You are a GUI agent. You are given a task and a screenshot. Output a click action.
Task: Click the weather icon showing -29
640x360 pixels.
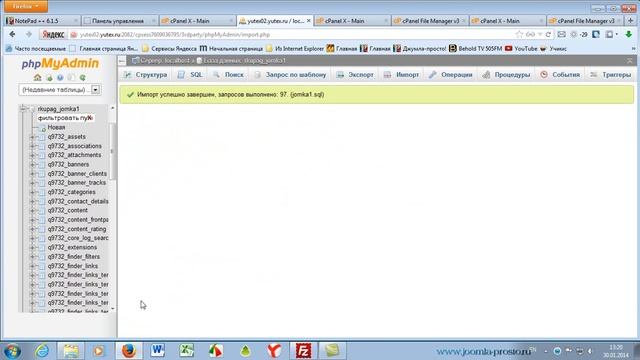pyautogui.click(x=579, y=35)
